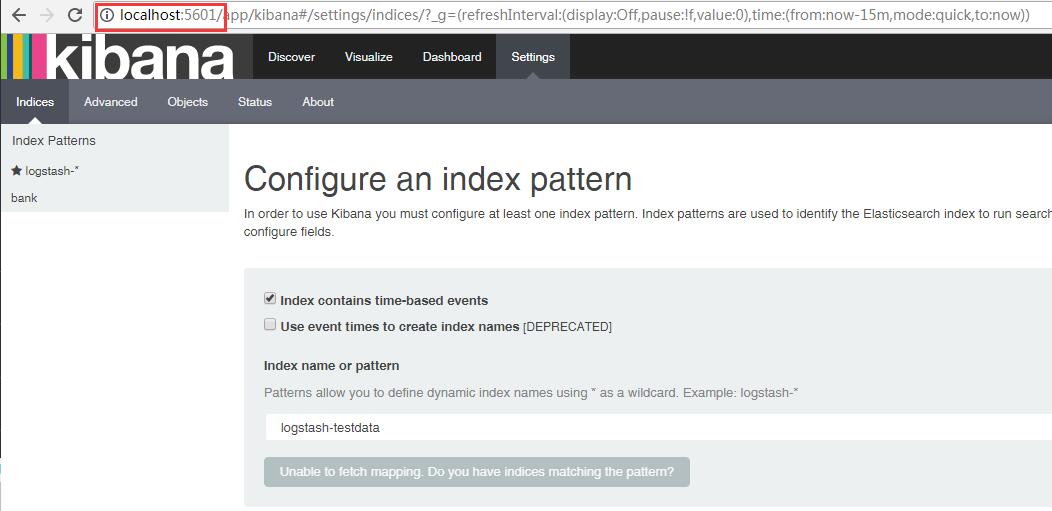
Task: Click the site info icon in address bar
Action: tap(107, 15)
